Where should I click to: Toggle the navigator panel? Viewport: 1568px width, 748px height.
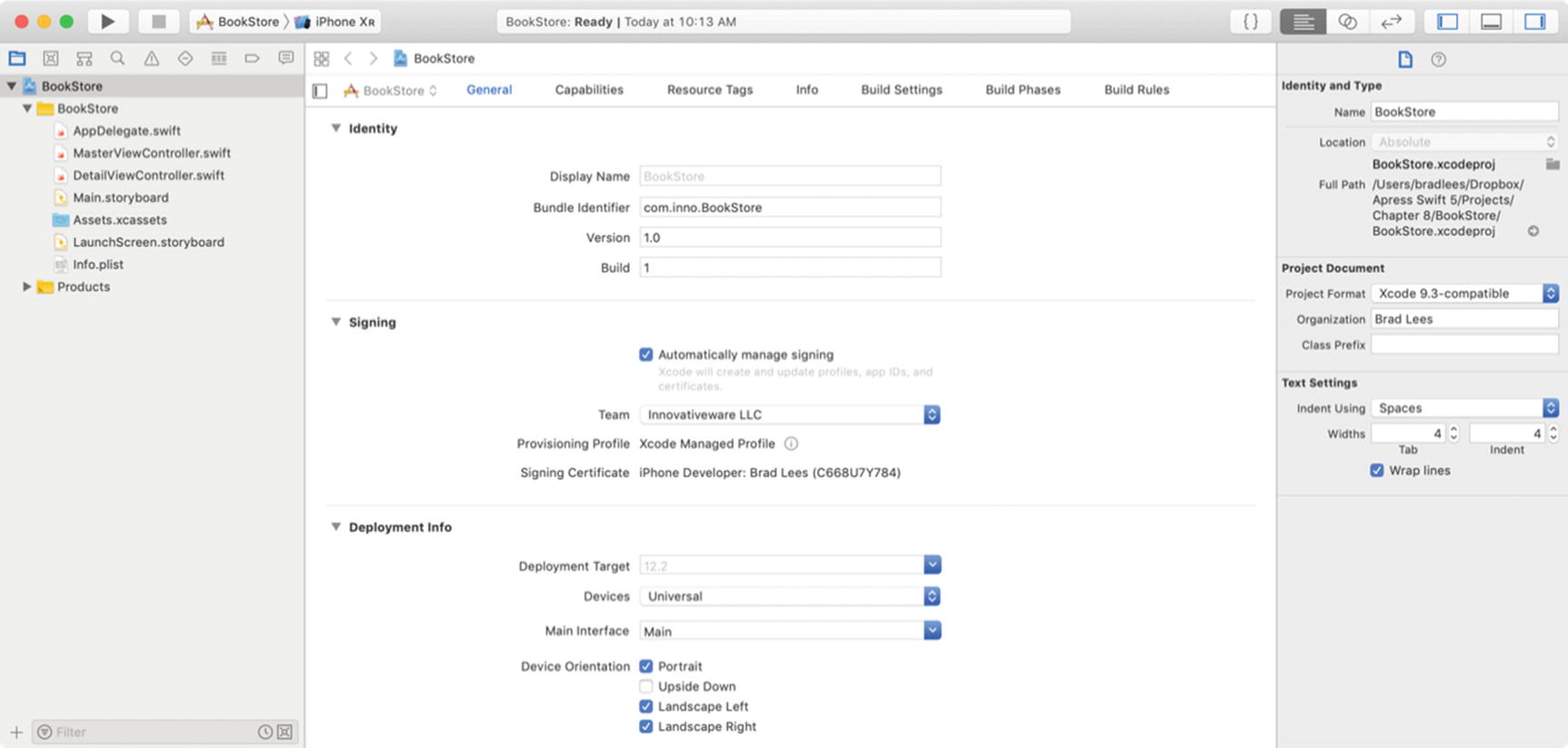pos(1447,21)
